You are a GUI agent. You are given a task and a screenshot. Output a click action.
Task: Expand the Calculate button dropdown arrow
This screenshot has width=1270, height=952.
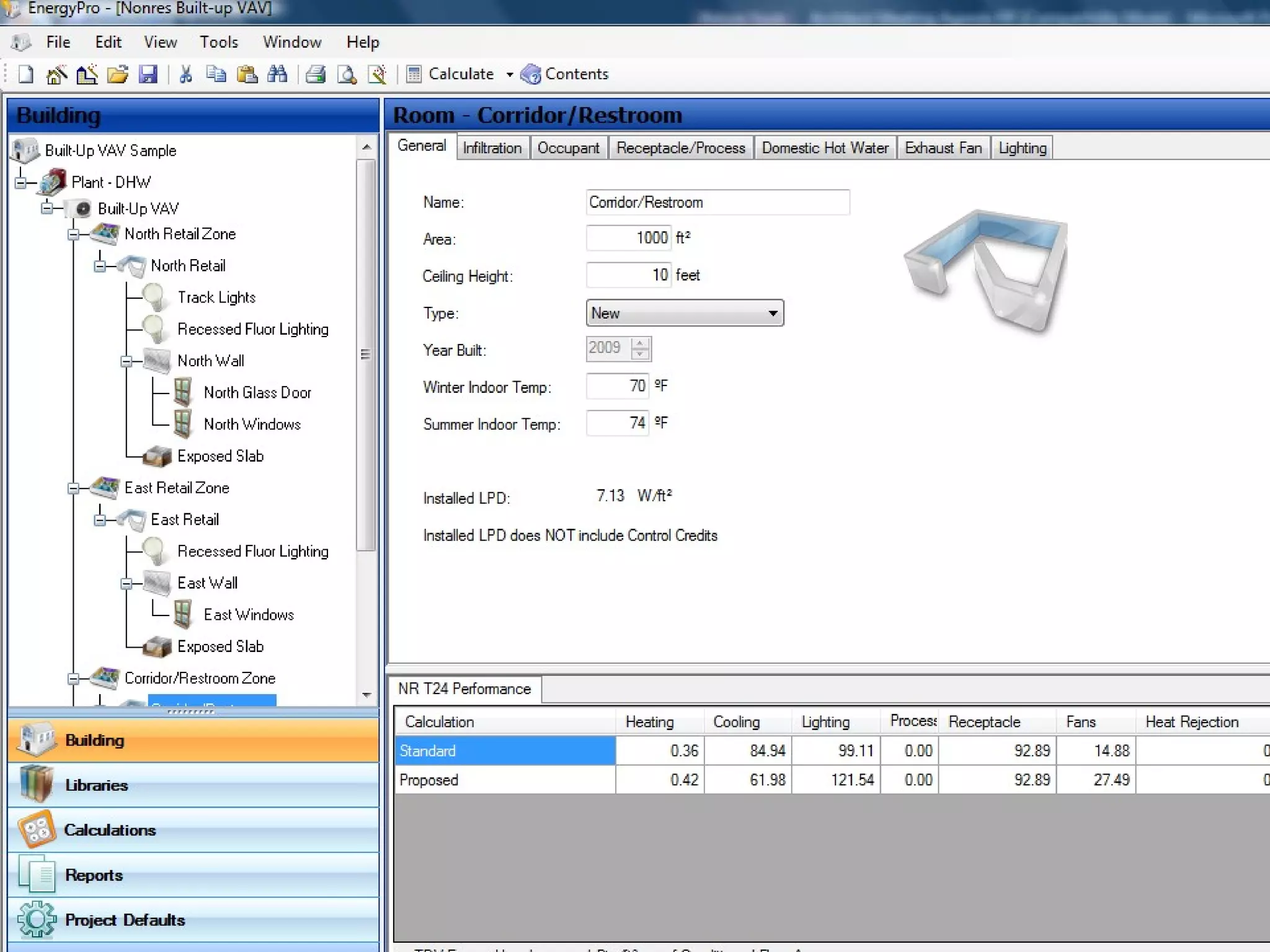tap(509, 74)
